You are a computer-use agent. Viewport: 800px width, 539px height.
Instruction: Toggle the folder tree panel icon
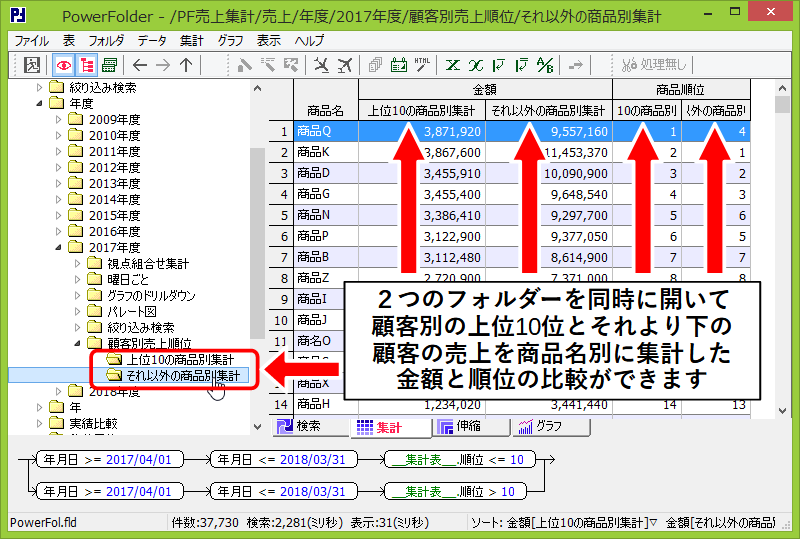(x=86, y=65)
